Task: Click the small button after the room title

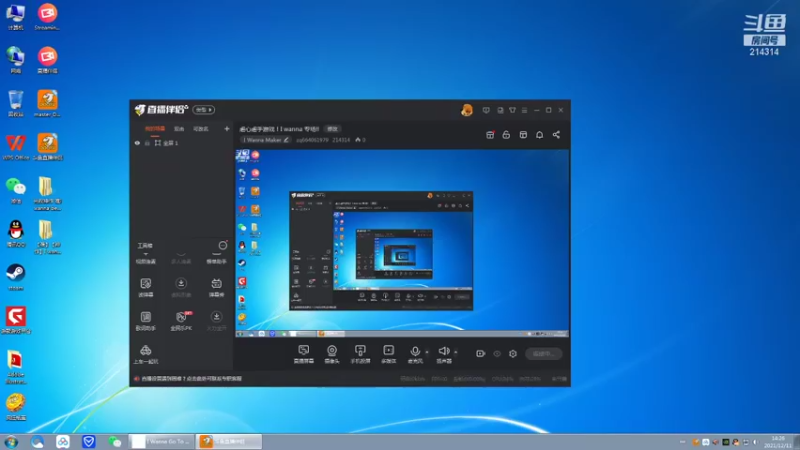Action: click(333, 129)
